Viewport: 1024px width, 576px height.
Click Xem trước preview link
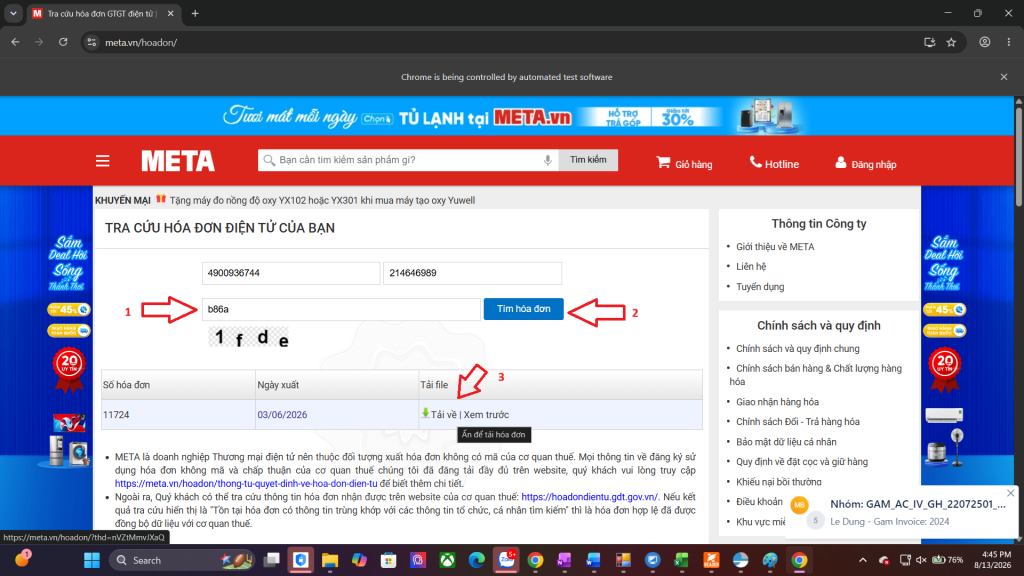[487, 415]
